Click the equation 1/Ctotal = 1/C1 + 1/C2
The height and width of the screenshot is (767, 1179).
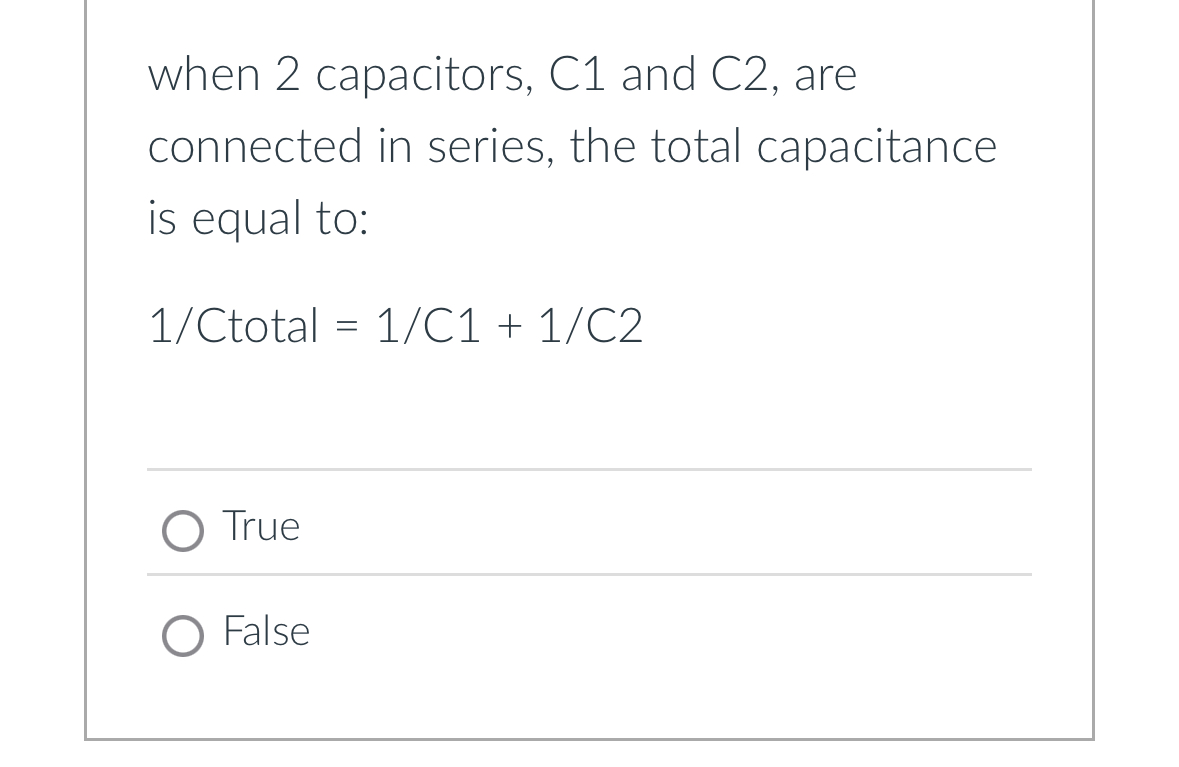click(x=395, y=324)
